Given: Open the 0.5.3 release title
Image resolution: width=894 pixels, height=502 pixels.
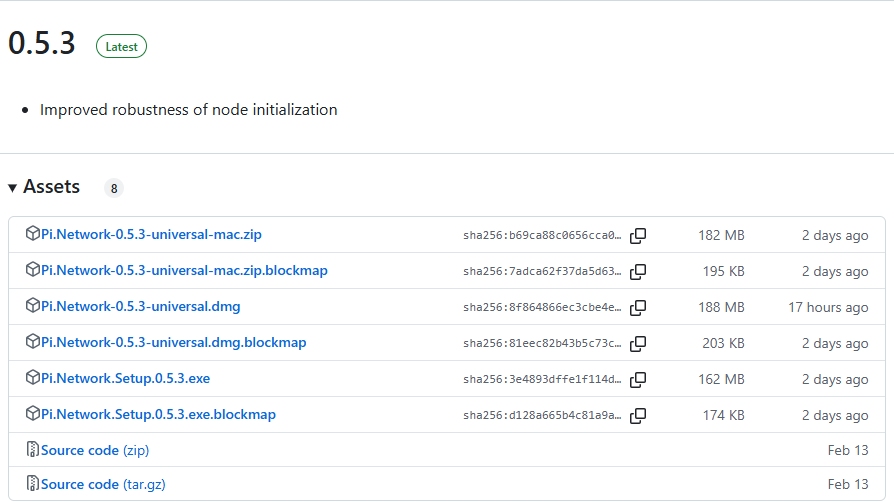Looking at the screenshot, I should click(x=42, y=44).
